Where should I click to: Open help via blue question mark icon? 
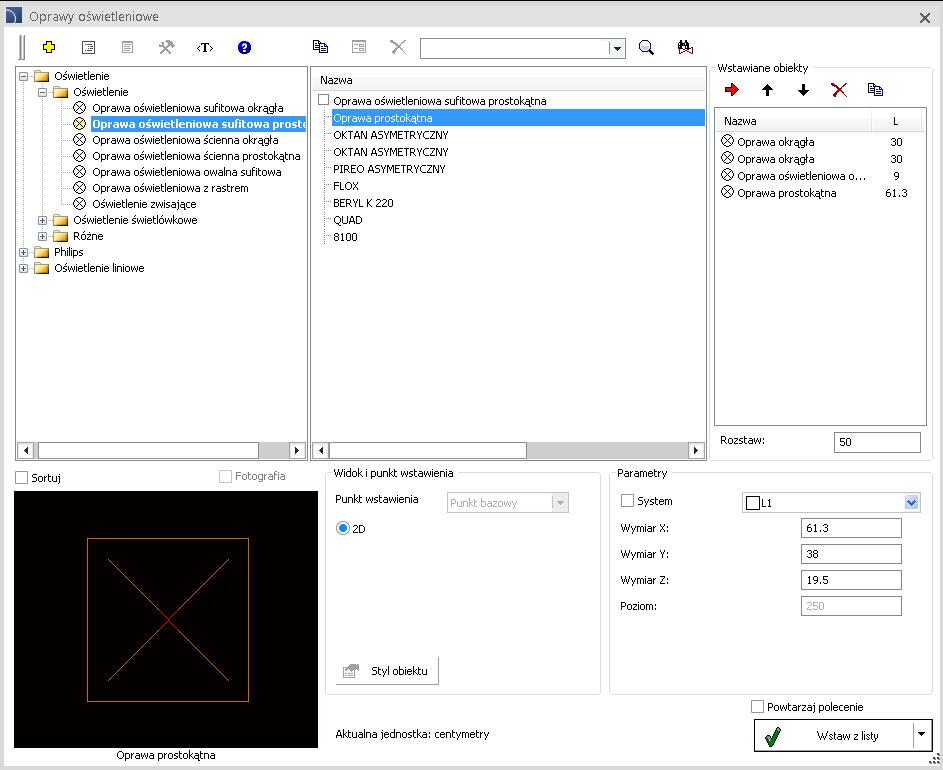click(244, 47)
